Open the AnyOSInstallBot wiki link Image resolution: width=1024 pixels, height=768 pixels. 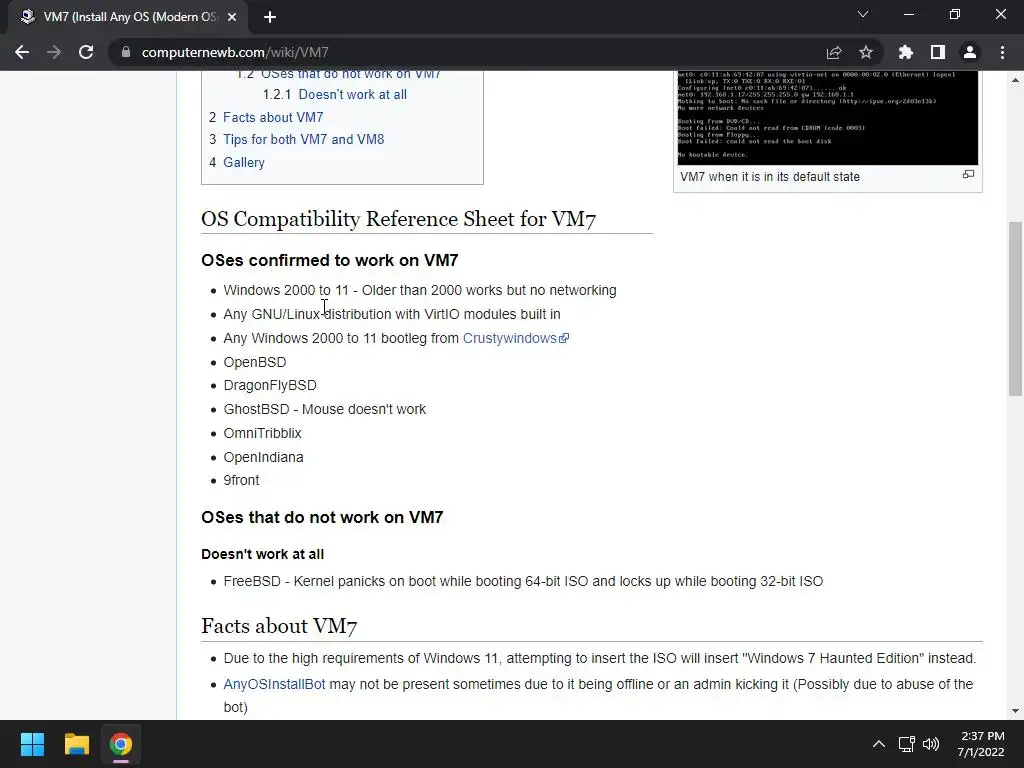coord(274,684)
